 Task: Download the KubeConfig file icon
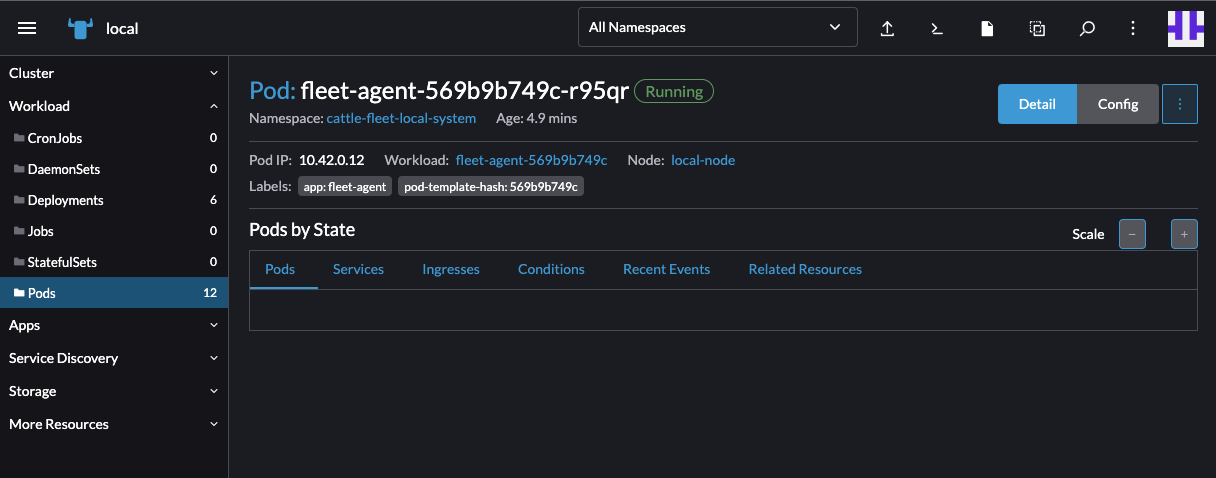(x=987, y=28)
